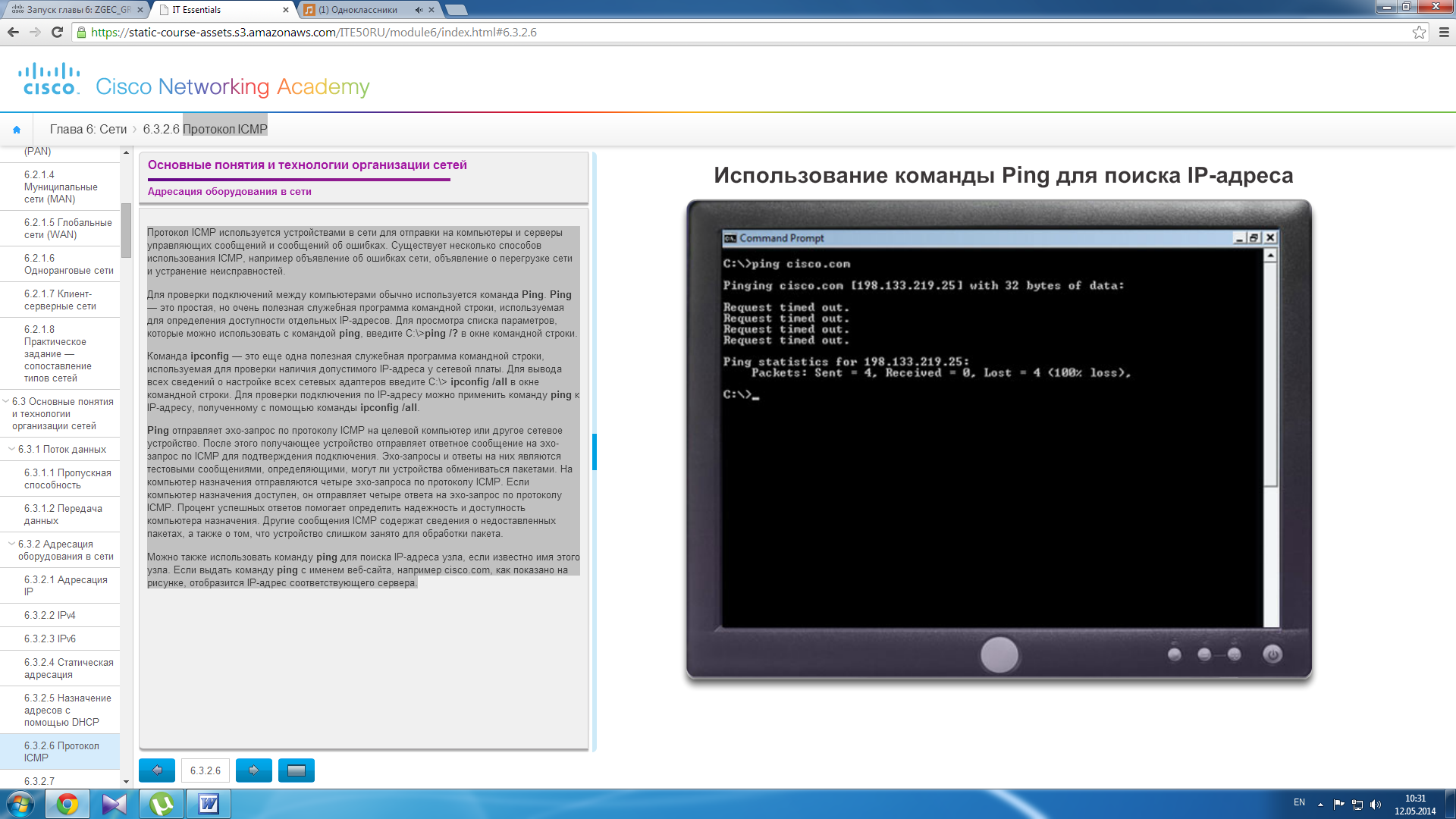The height and width of the screenshot is (819, 1456).
Task: Collapse section 6.3 Основные понятия
Action: 6,401
